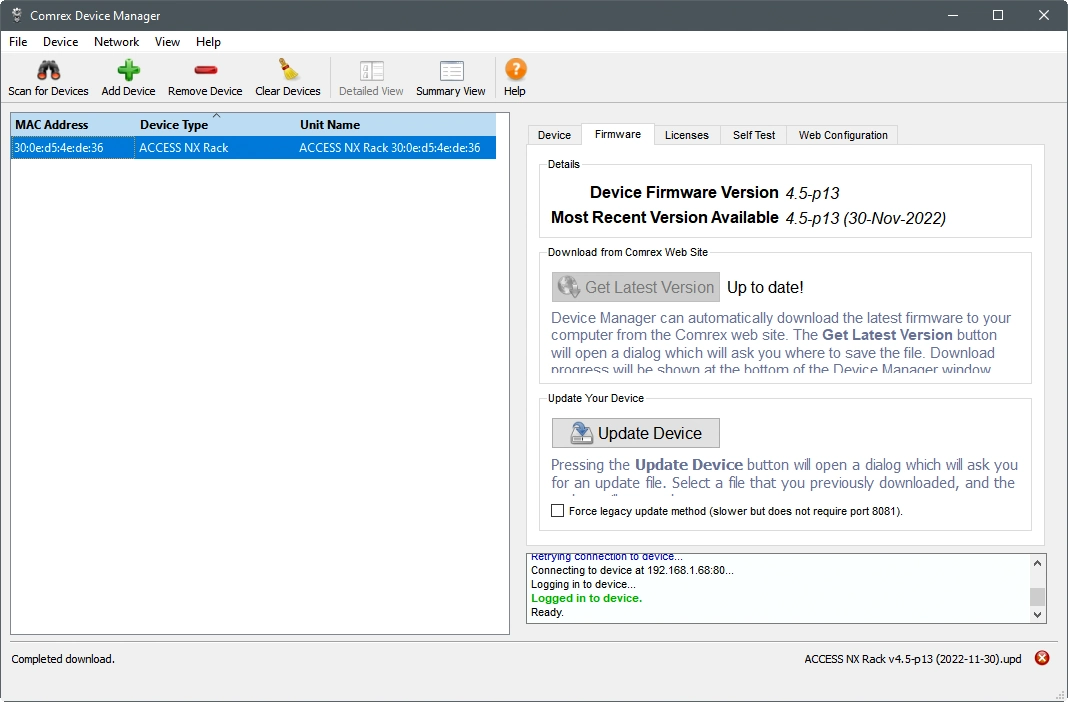
Task: Click the Scan for Devices binoculars icon
Action: pyautogui.click(x=48, y=70)
